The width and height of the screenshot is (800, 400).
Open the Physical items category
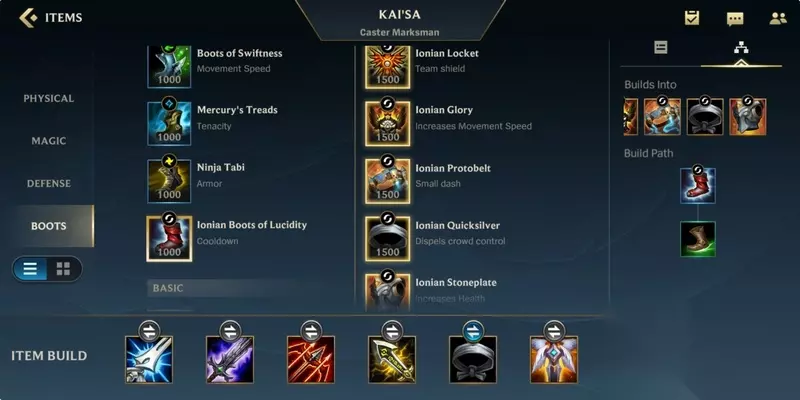[48, 98]
